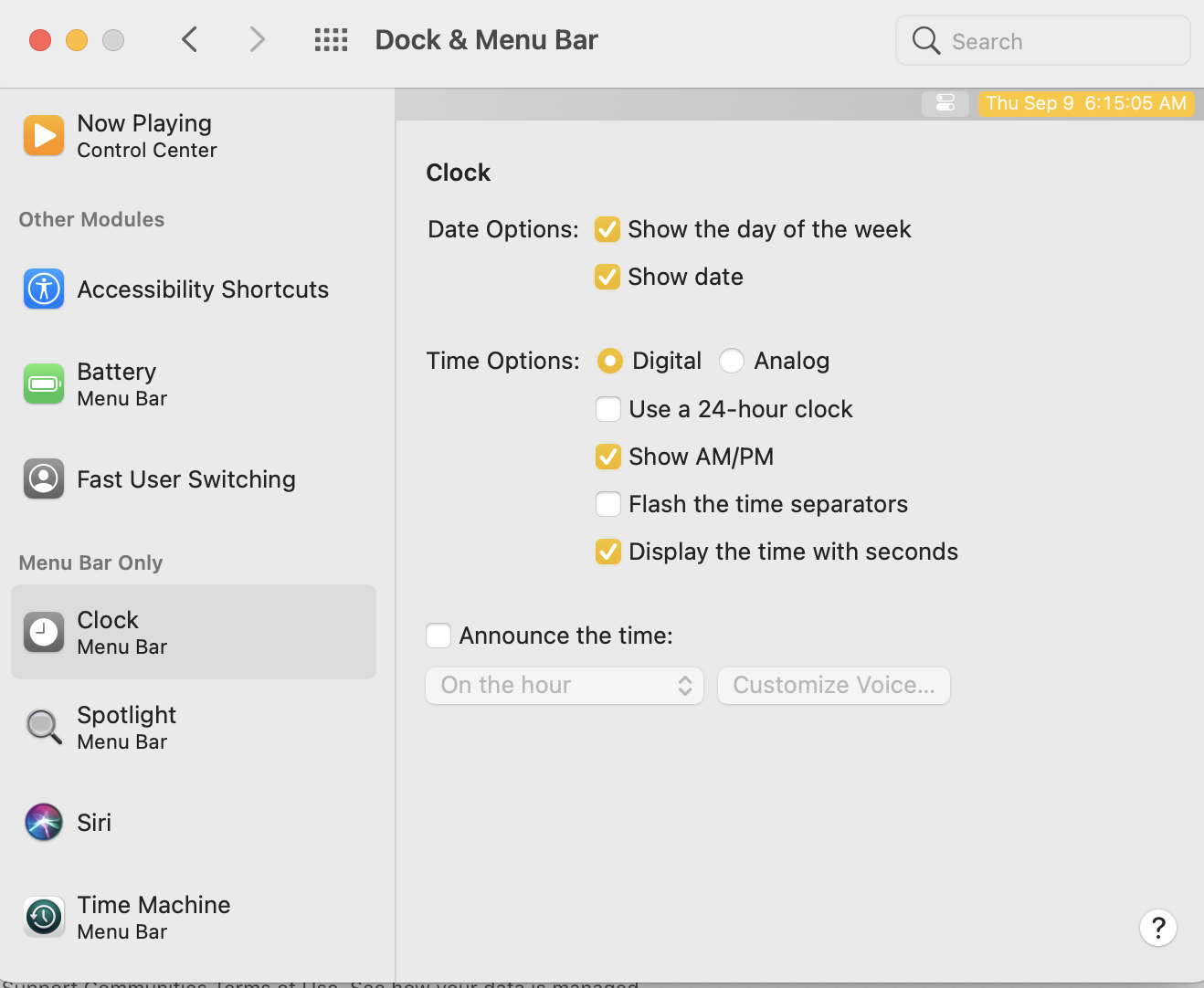Open the Battery module icon

[44, 384]
